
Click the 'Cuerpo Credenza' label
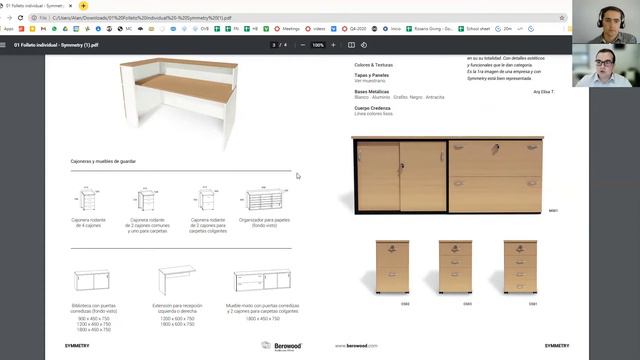tap(372, 108)
